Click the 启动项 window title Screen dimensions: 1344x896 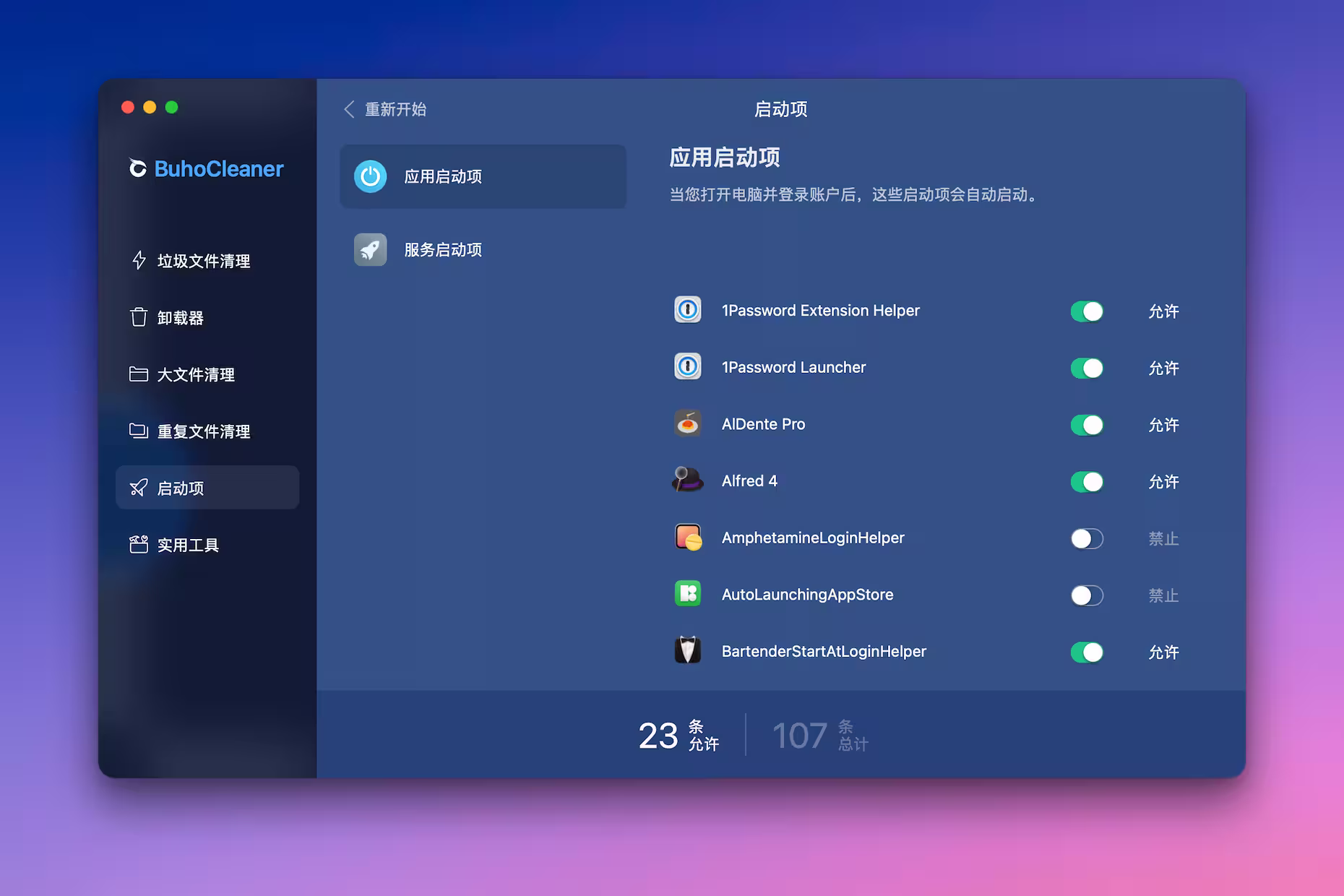[x=780, y=109]
